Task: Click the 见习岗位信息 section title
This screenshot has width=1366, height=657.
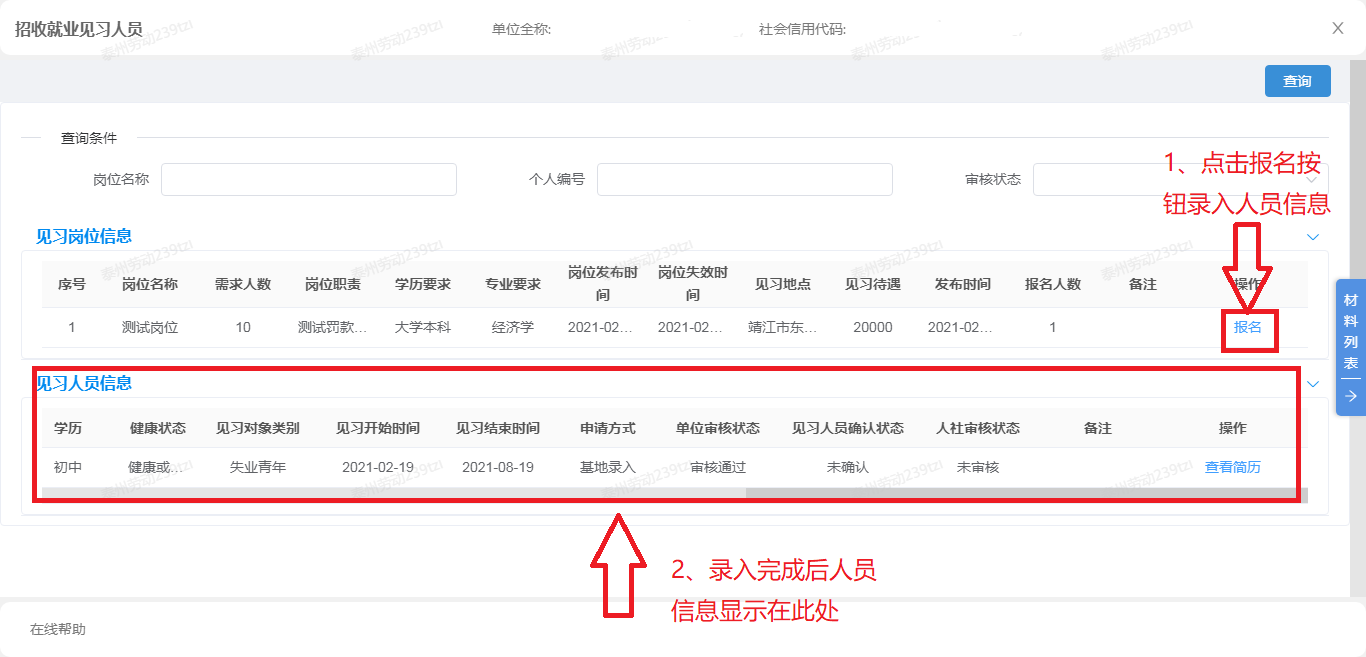Action: pyautogui.click(x=84, y=237)
